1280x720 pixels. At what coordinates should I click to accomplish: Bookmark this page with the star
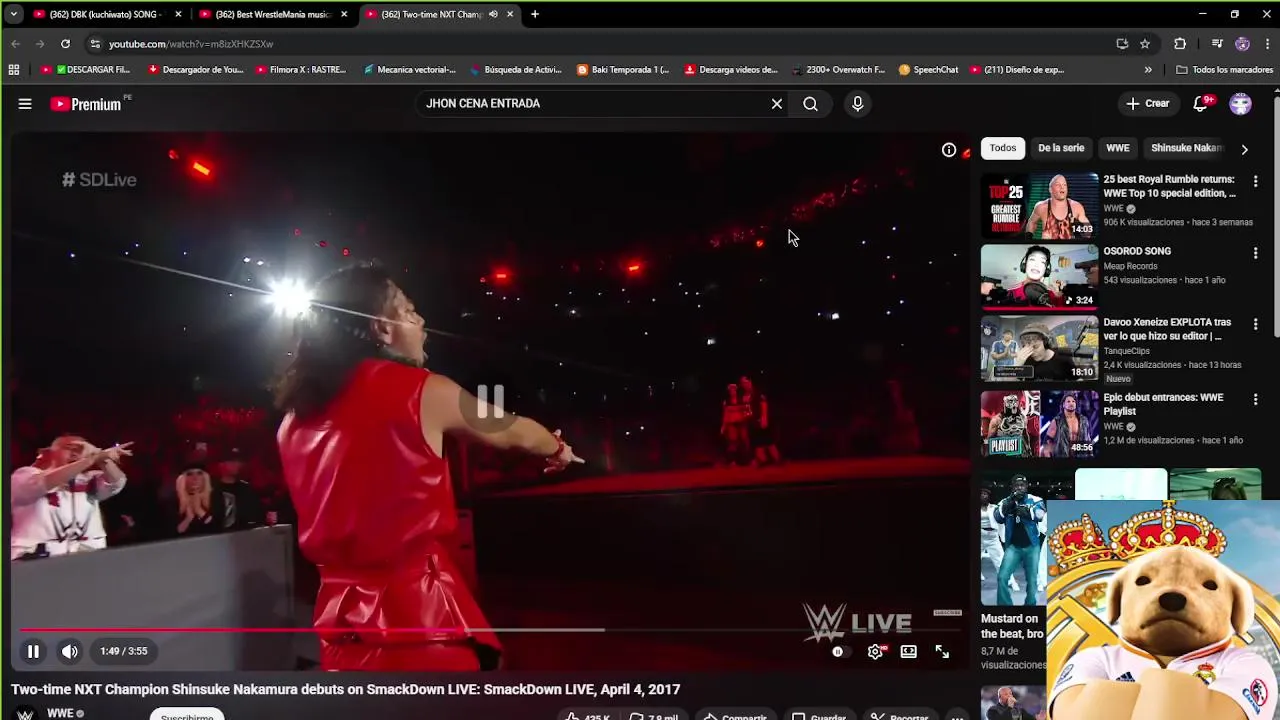(1145, 44)
